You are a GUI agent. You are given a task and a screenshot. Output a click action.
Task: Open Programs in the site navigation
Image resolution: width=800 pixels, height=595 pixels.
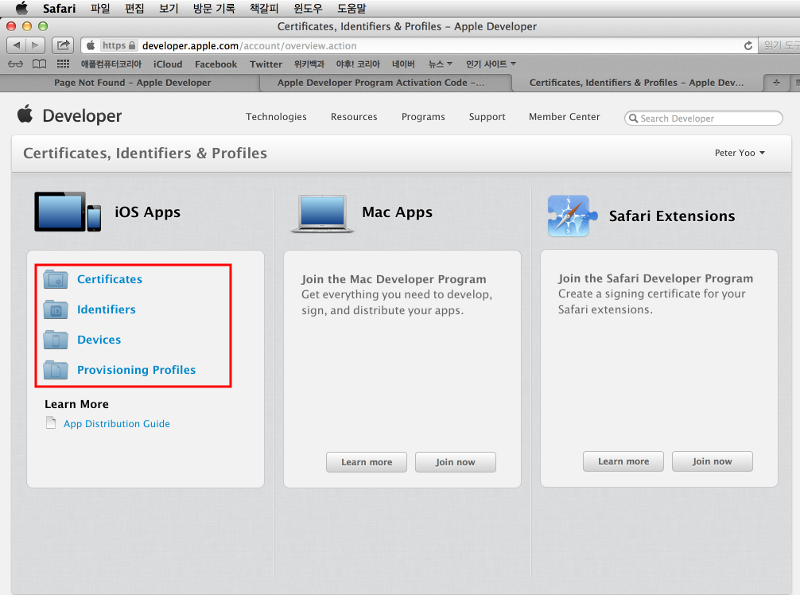[423, 116]
